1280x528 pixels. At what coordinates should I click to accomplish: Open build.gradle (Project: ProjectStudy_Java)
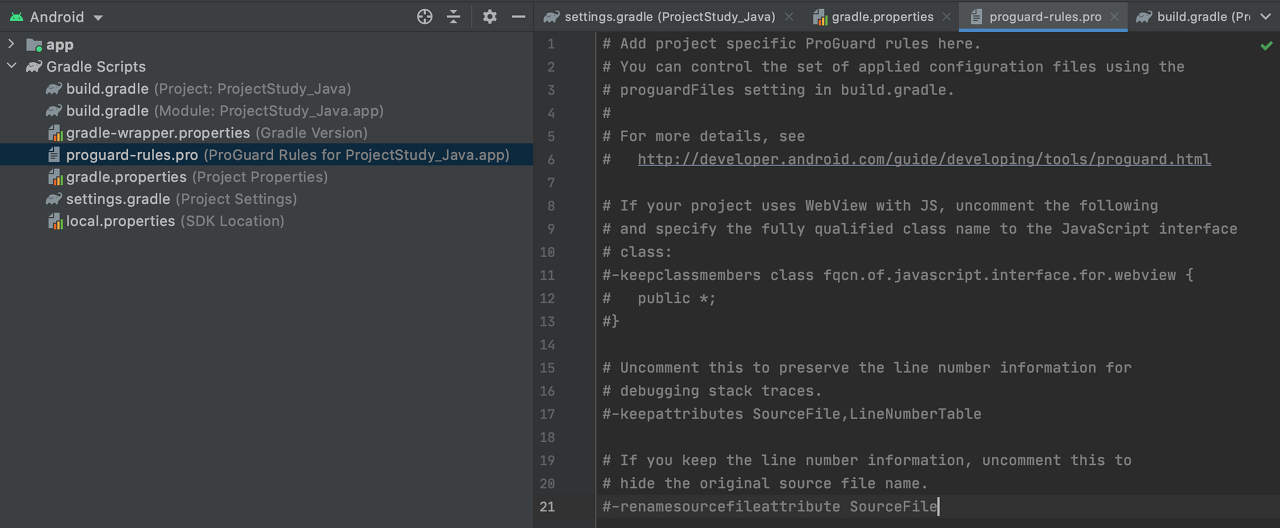point(208,89)
